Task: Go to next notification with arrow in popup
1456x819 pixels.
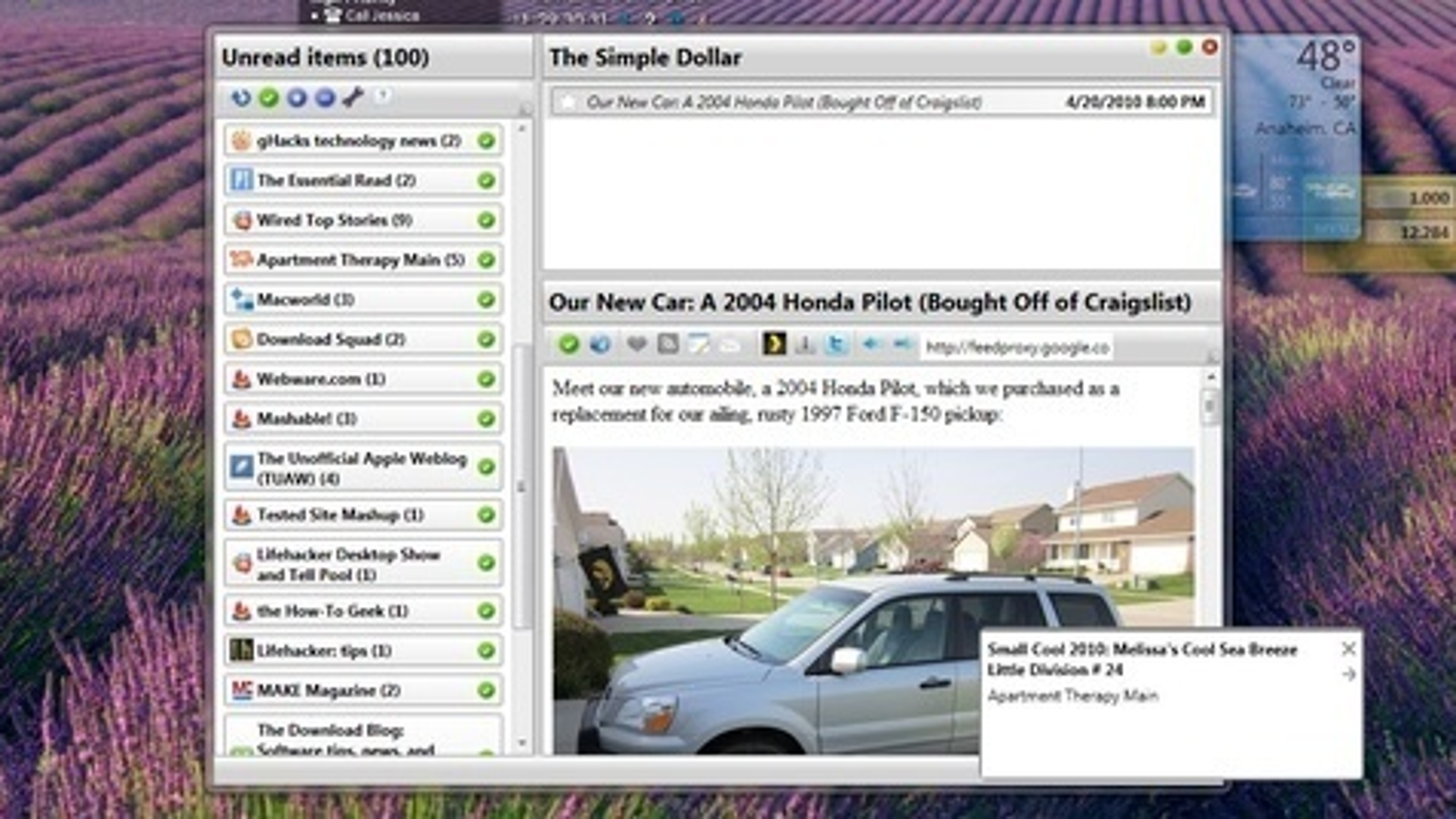Action: tap(1348, 674)
